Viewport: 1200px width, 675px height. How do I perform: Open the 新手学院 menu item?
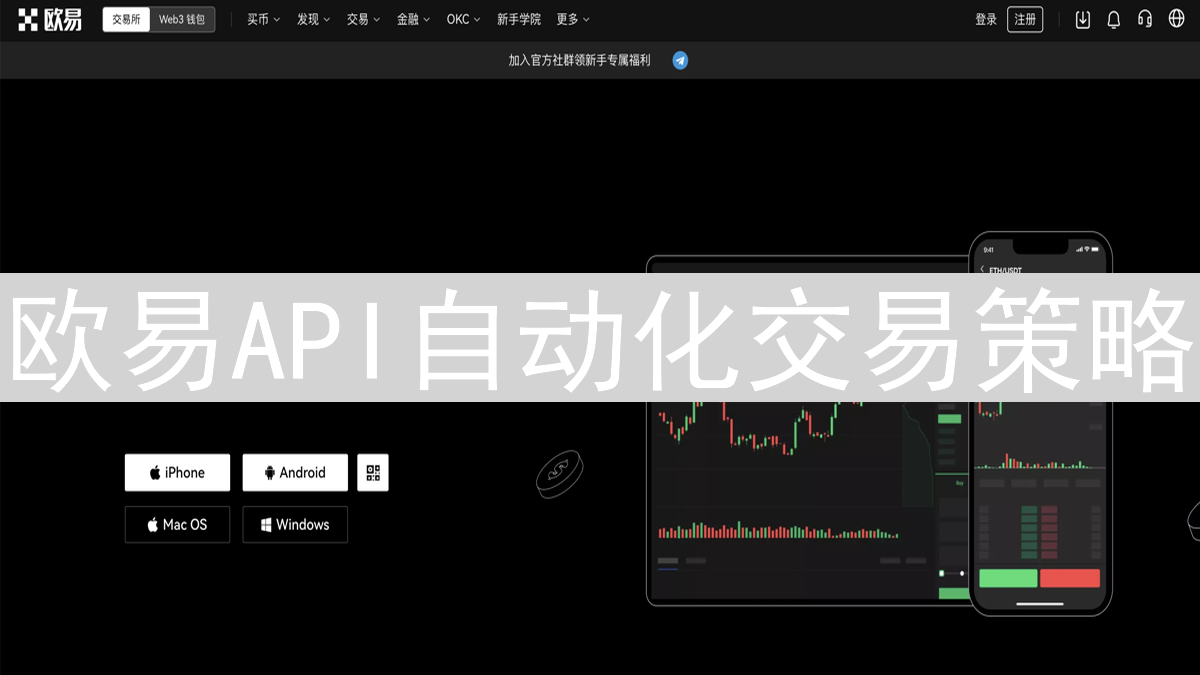[519, 19]
